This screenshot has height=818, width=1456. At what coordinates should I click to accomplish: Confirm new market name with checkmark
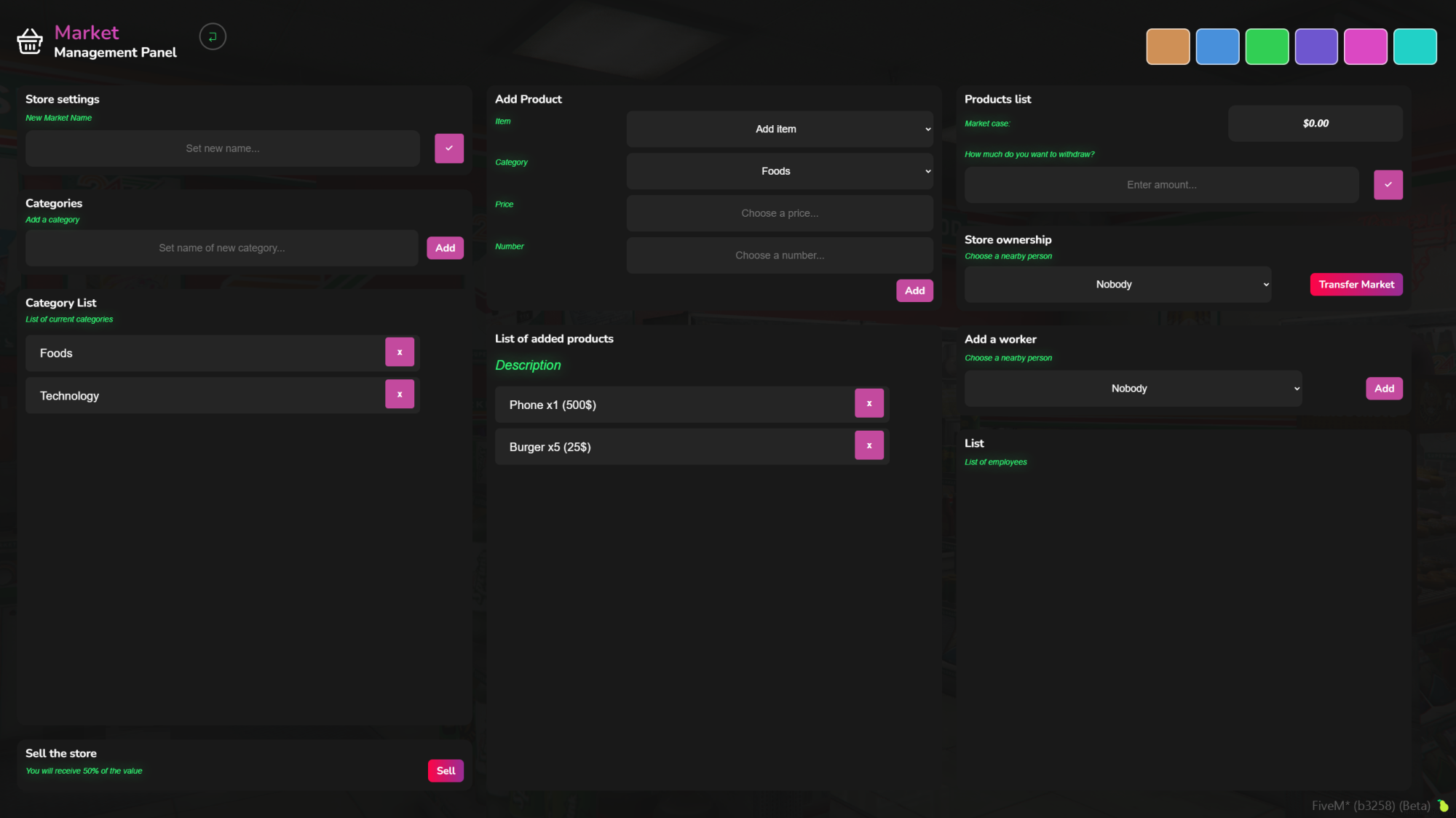pyautogui.click(x=449, y=148)
